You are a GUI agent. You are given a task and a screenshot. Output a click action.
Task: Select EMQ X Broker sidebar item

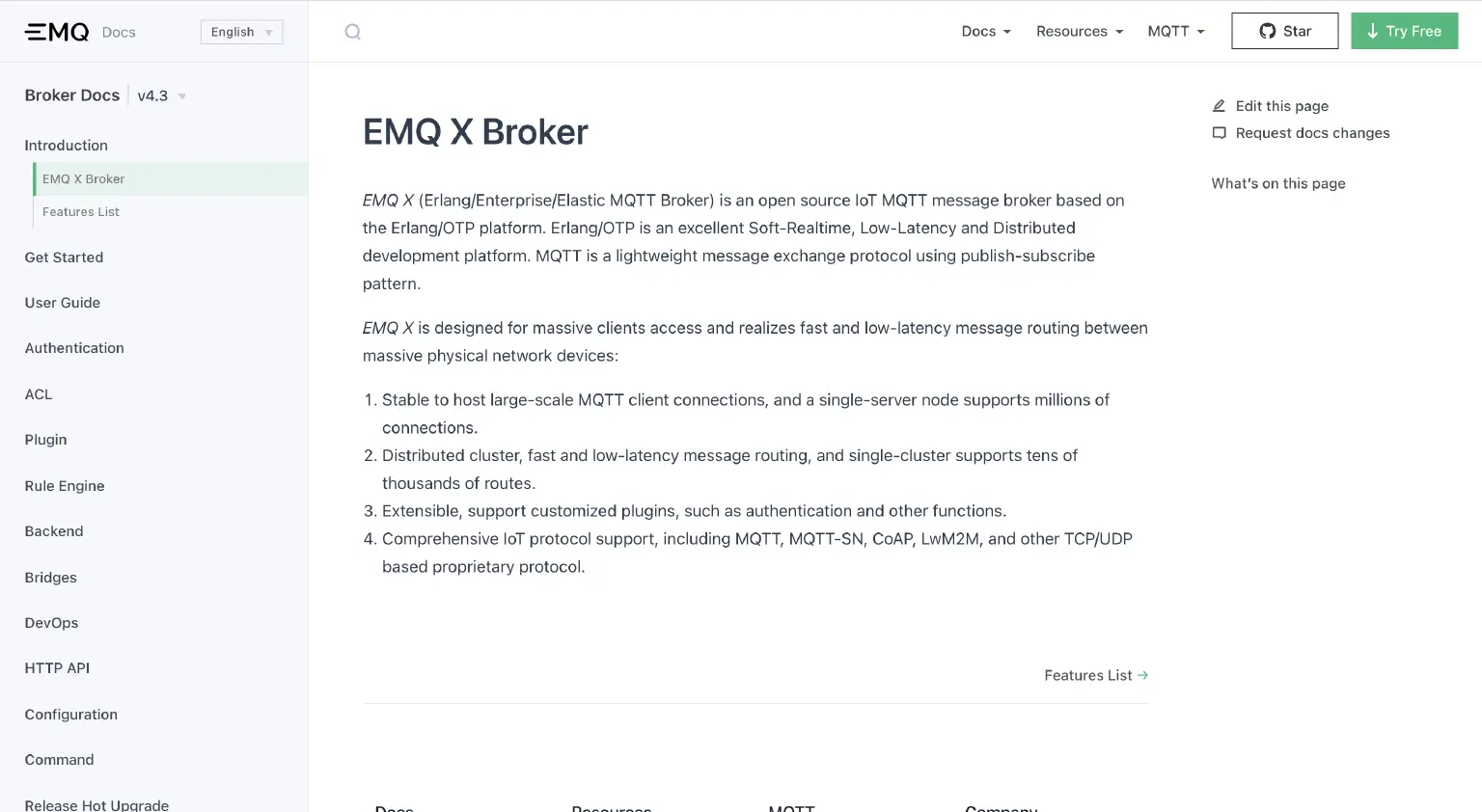coord(84,179)
